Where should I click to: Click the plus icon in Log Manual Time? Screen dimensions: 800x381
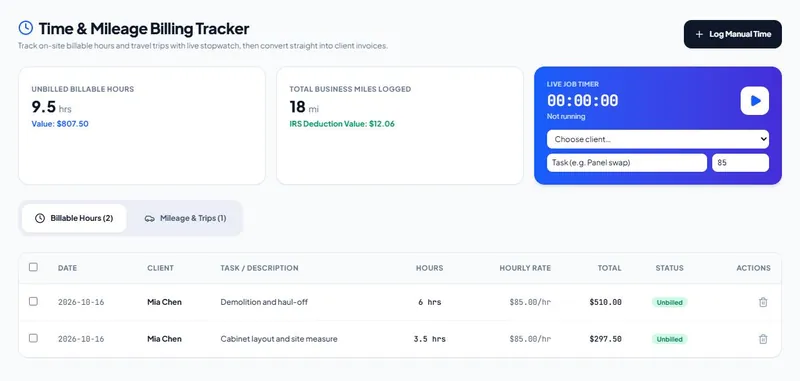pyautogui.click(x=699, y=34)
